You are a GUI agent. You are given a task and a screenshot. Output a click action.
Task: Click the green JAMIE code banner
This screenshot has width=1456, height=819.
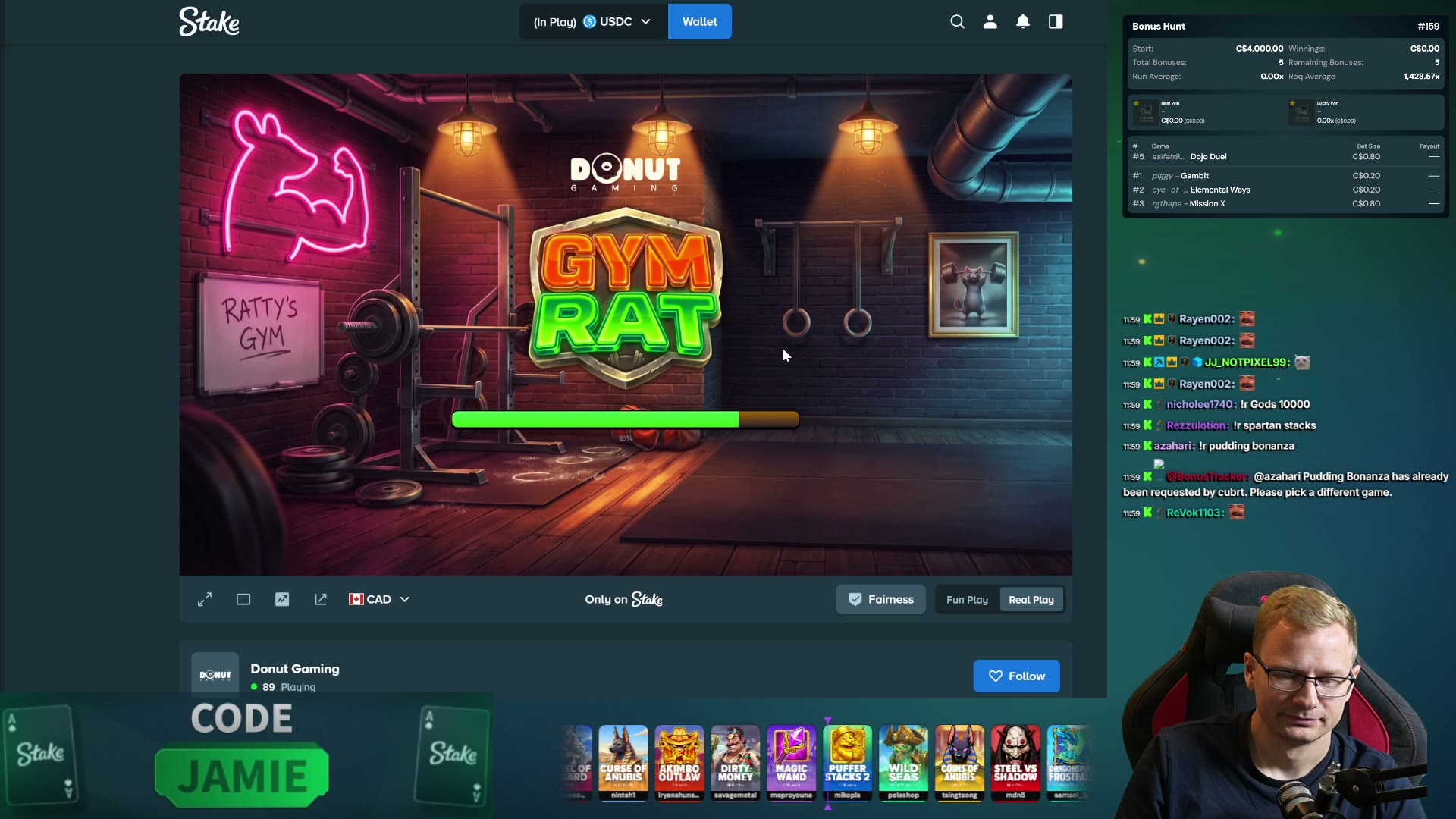pyautogui.click(x=242, y=775)
